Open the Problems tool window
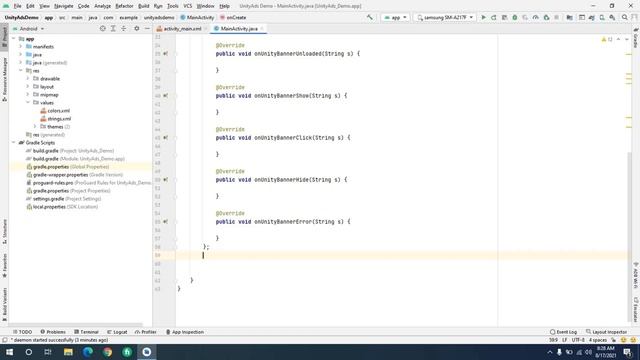Screen dimensions: 640x360 click(x=53, y=332)
